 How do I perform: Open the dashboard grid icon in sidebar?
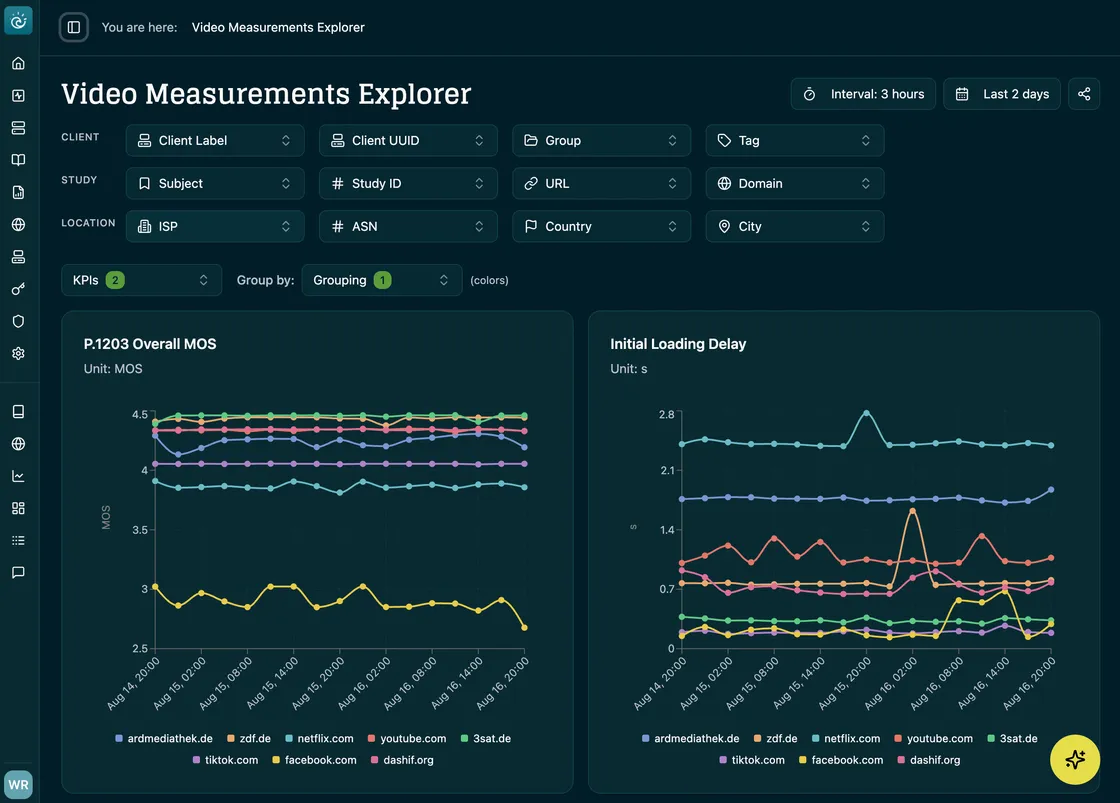tap(19, 508)
